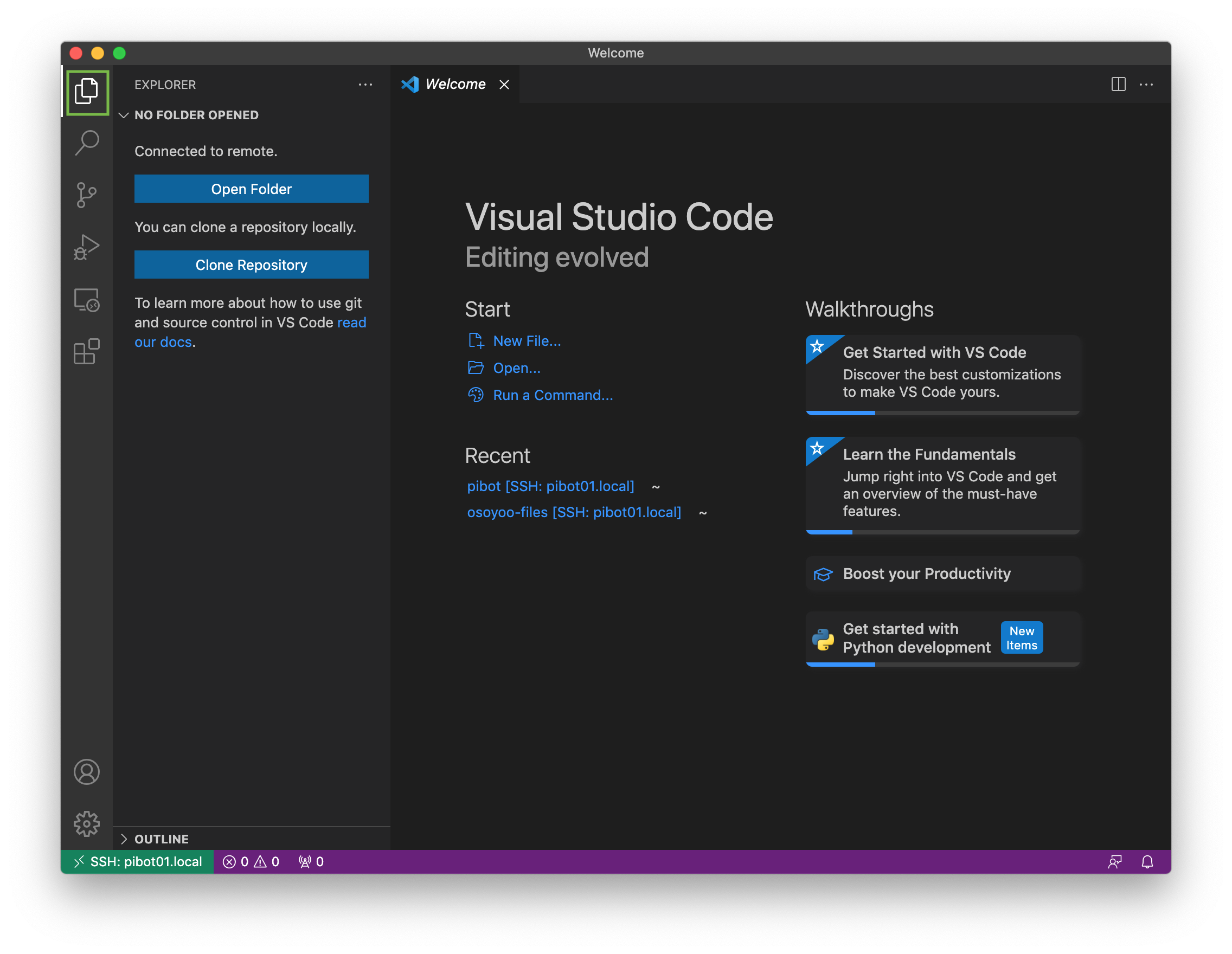Open recent osoyoo-files [SSH: pibot01.local]

click(574, 512)
